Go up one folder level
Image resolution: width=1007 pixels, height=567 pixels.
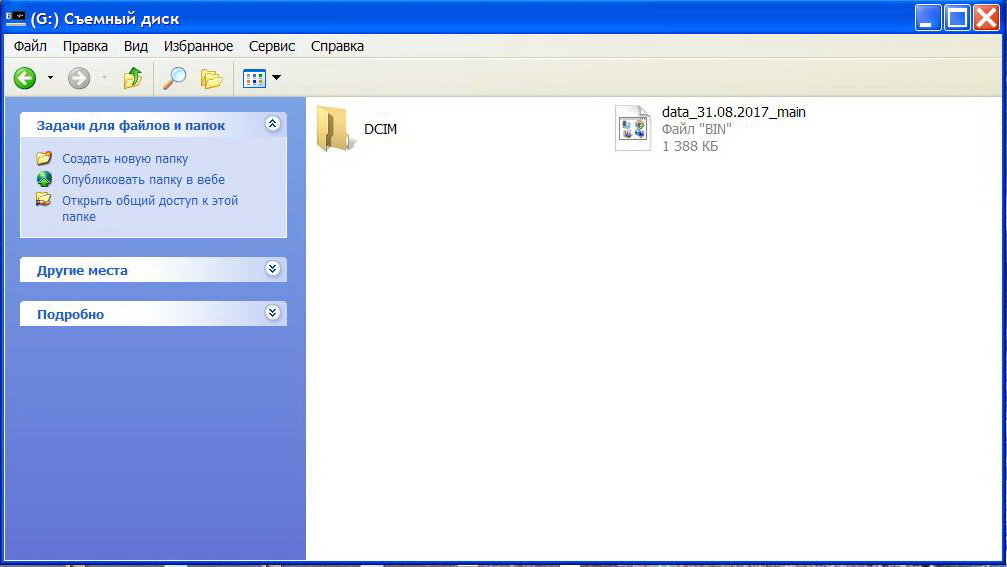pos(132,78)
